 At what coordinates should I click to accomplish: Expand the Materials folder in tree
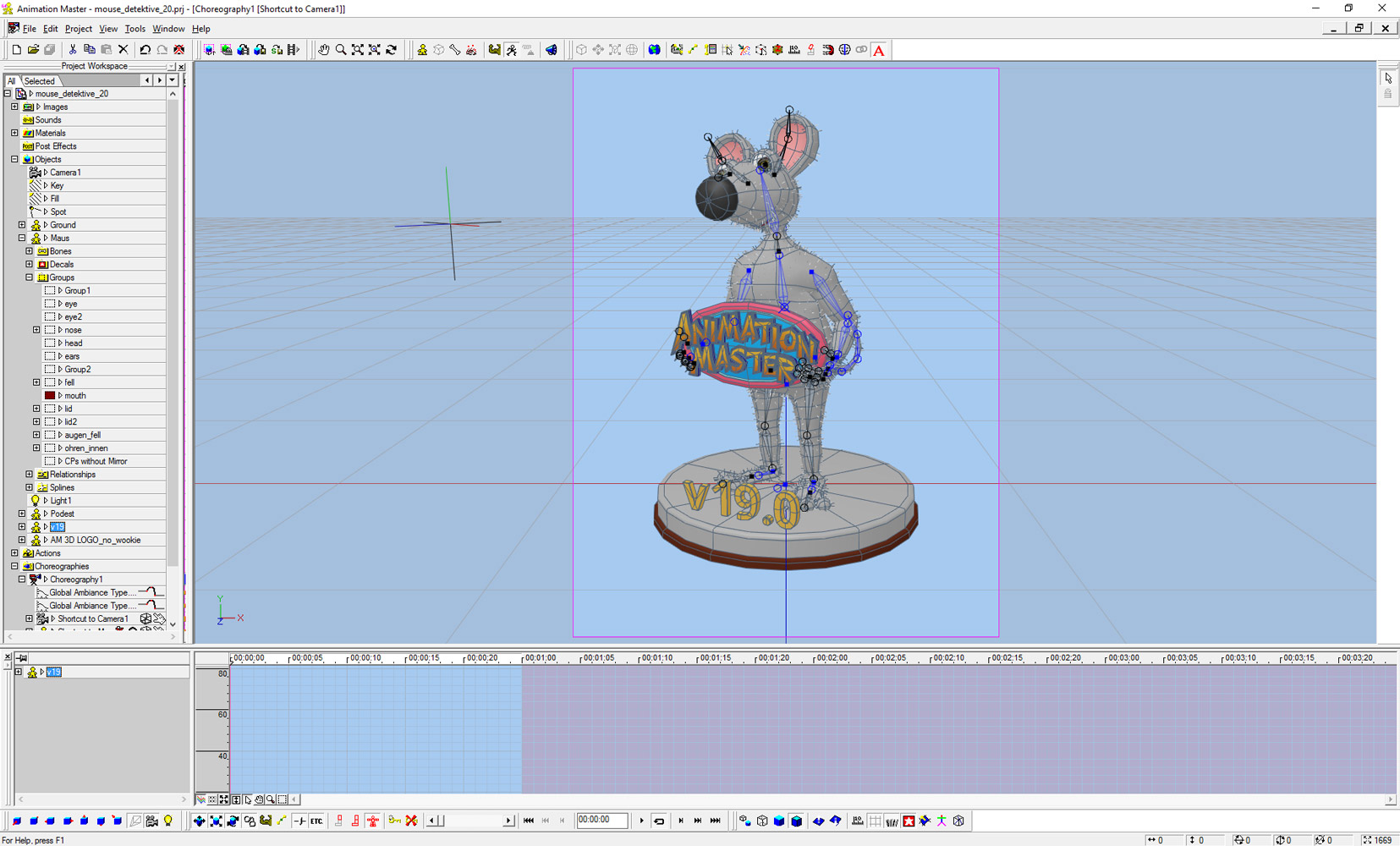[x=14, y=133]
